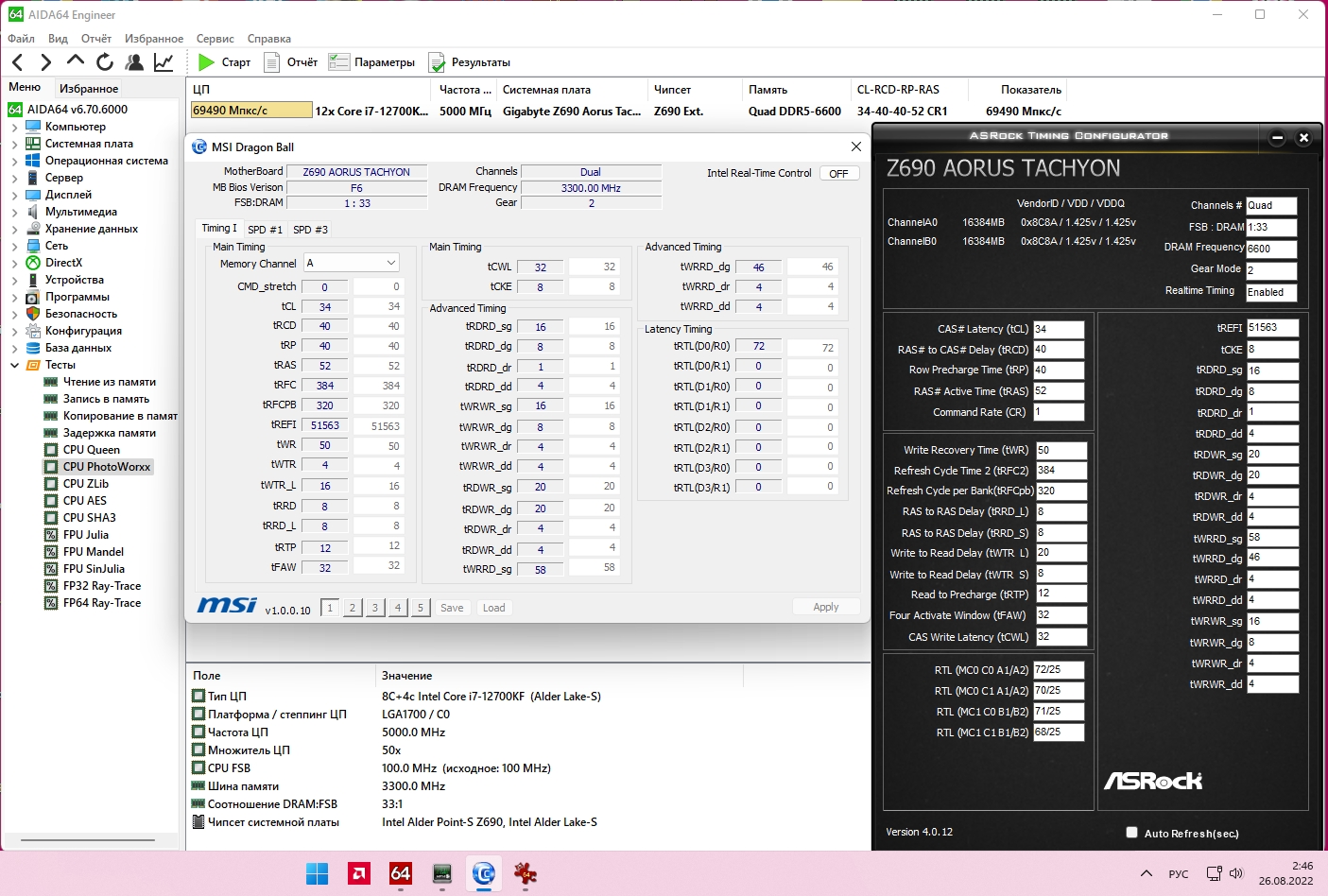Switch to MSI Dragon Ball taskbar icon
Image resolution: width=1328 pixels, height=896 pixels.
point(484,873)
